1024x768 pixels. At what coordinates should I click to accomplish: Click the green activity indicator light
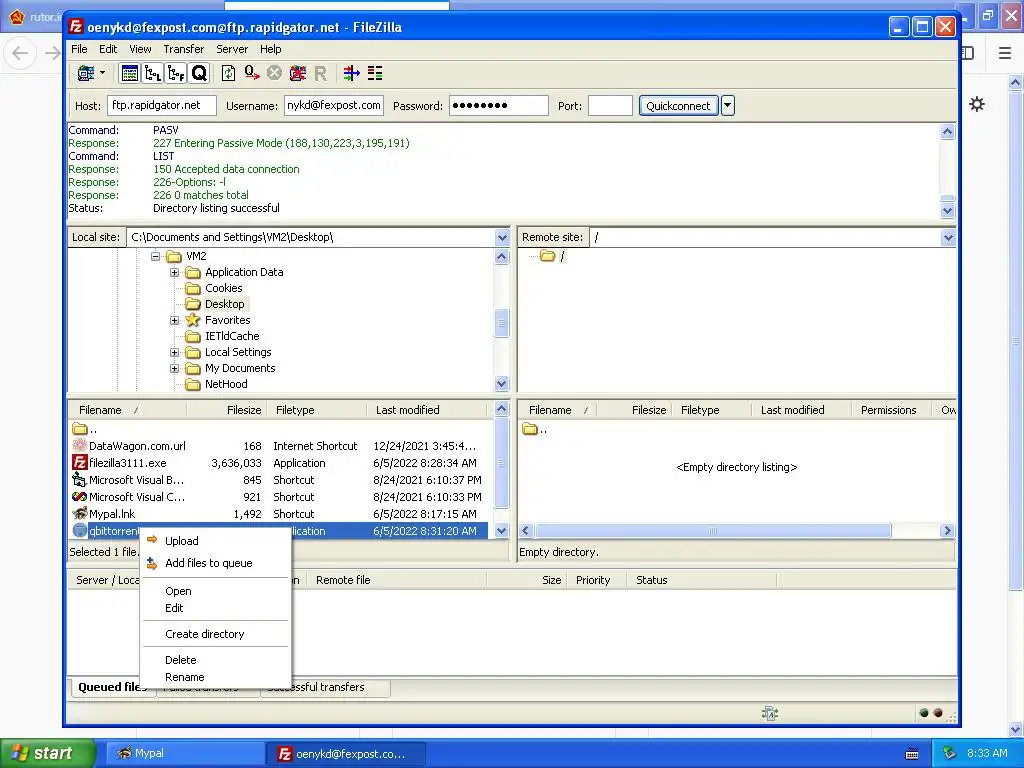coord(923,713)
